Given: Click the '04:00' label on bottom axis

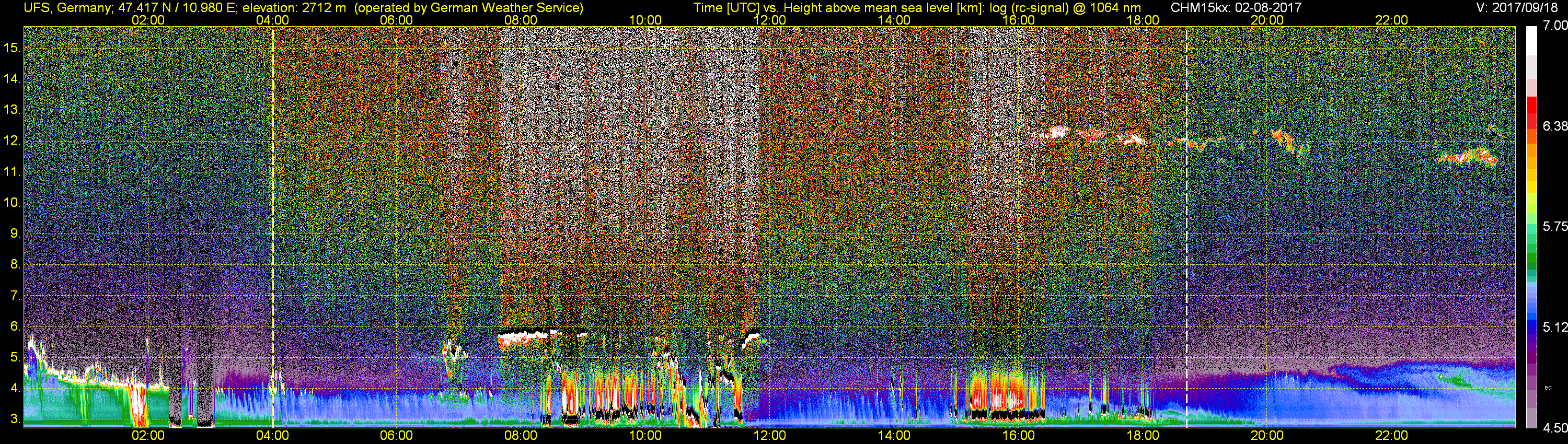Looking at the screenshot, I should point(272,436).
